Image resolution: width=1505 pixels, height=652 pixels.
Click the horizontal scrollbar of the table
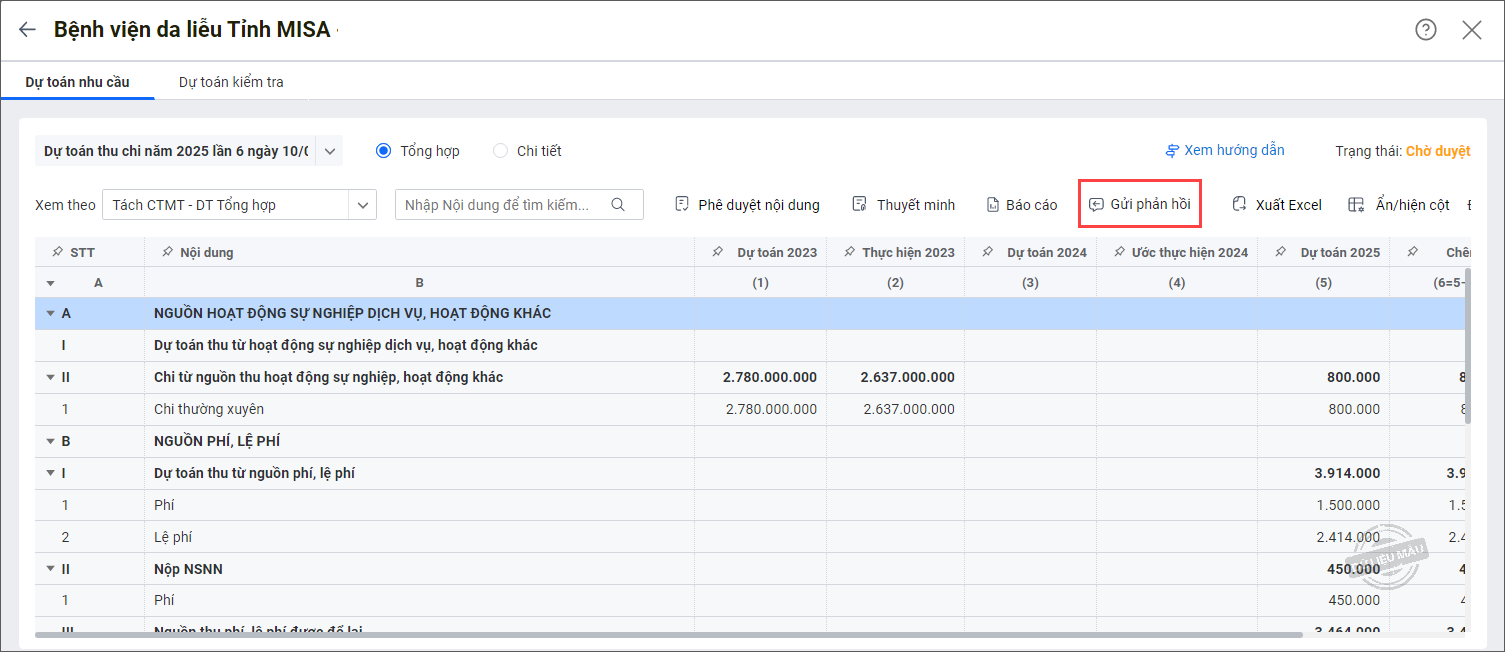(668, 634)
